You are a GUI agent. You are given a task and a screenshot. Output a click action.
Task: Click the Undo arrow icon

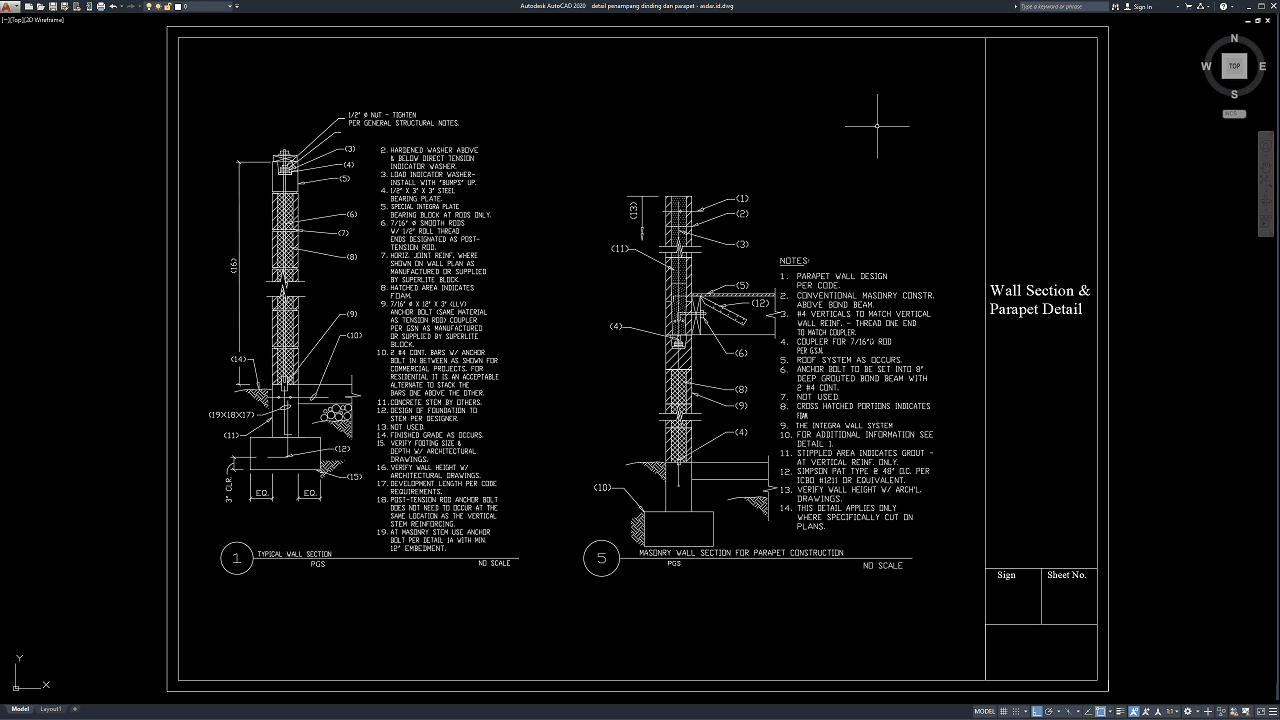tap(113, 6)
